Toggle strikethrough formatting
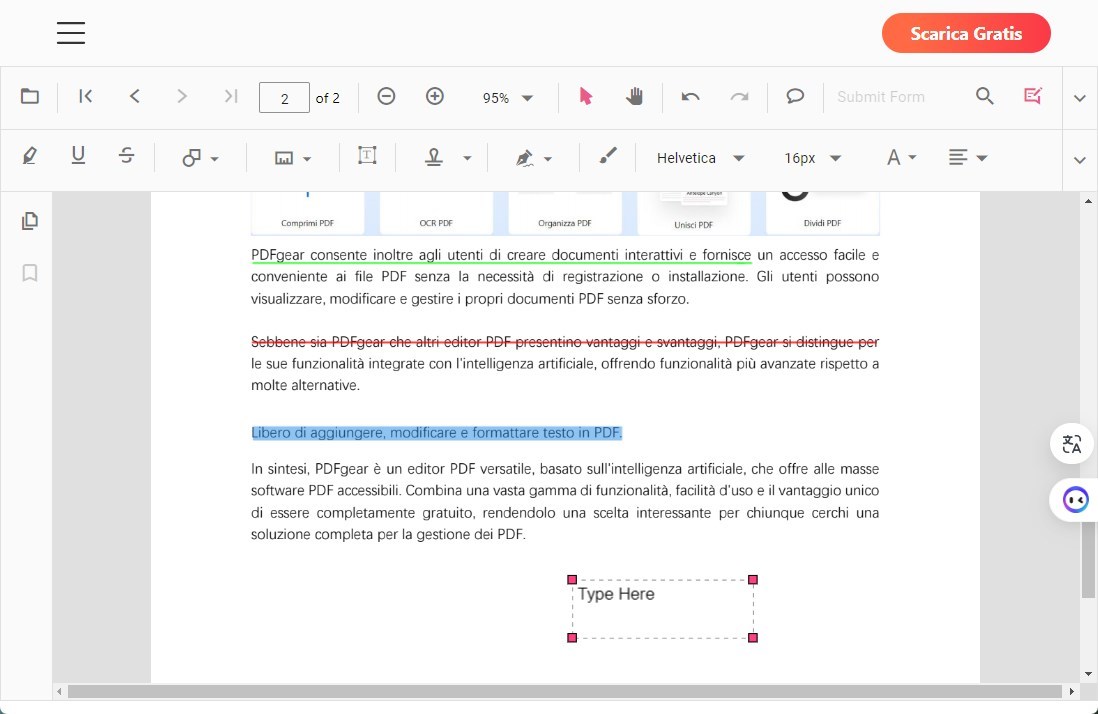 pyautogui.click(x=126, y=156)
